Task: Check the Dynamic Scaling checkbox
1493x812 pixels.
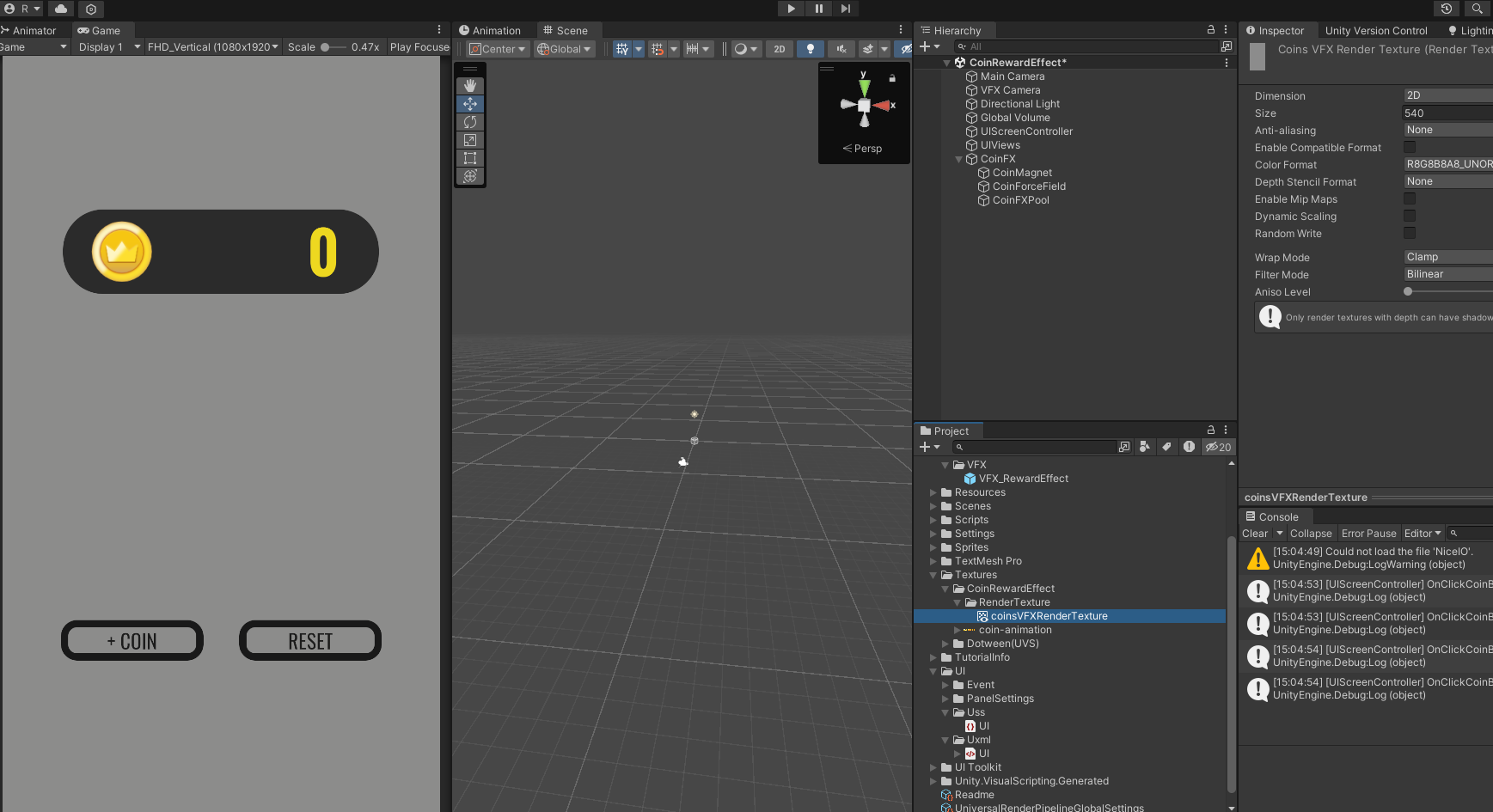Action: pyautogui.click(x=1410, y=217)
